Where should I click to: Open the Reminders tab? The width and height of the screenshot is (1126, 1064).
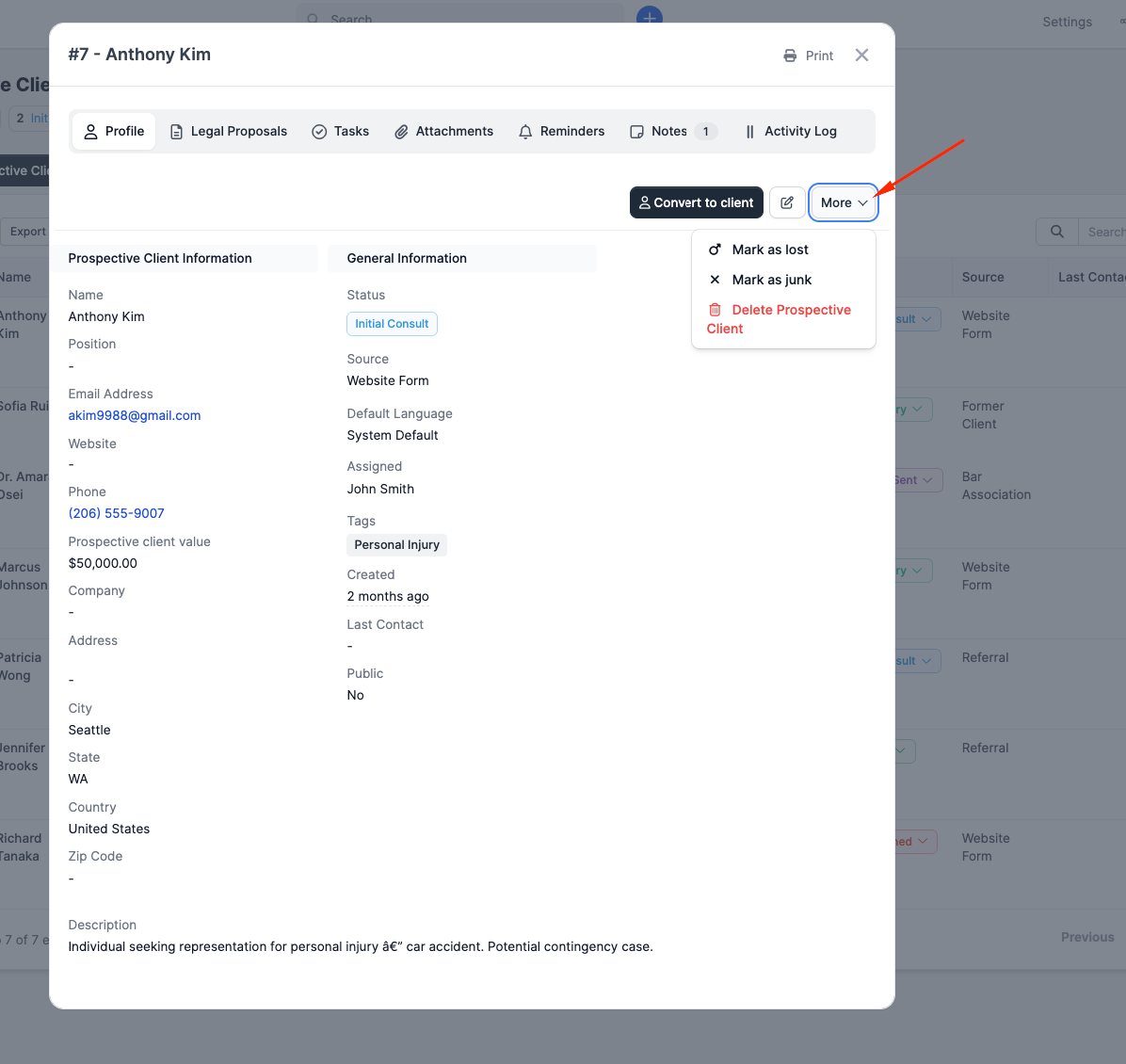[561, 132]
